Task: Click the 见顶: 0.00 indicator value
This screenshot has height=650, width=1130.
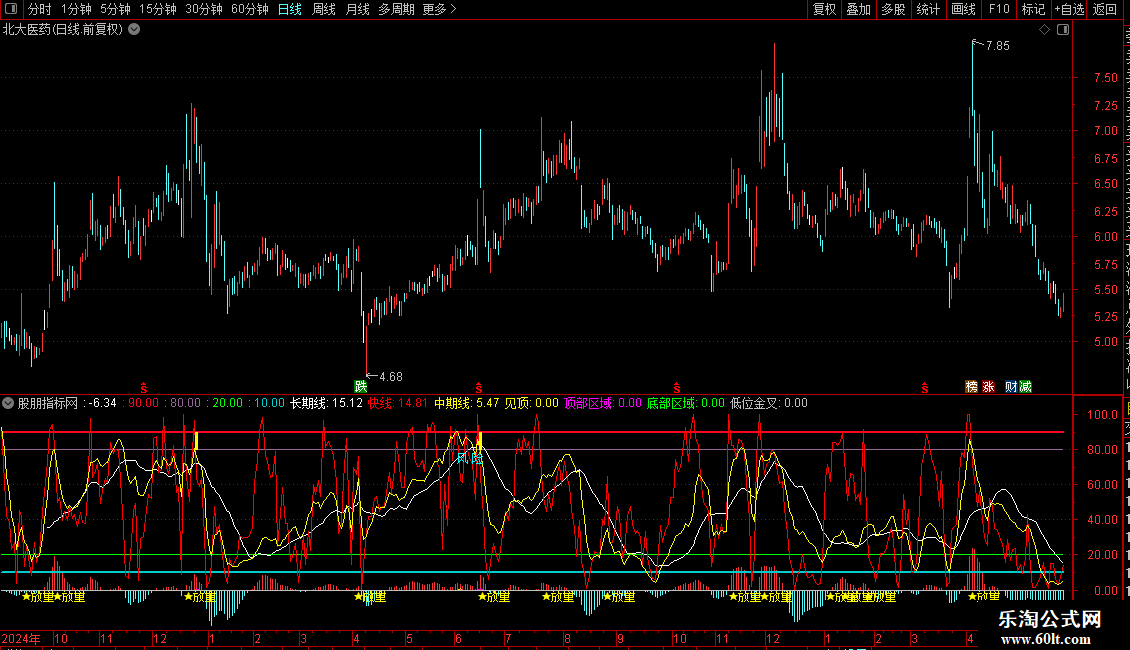Action: 531,403
